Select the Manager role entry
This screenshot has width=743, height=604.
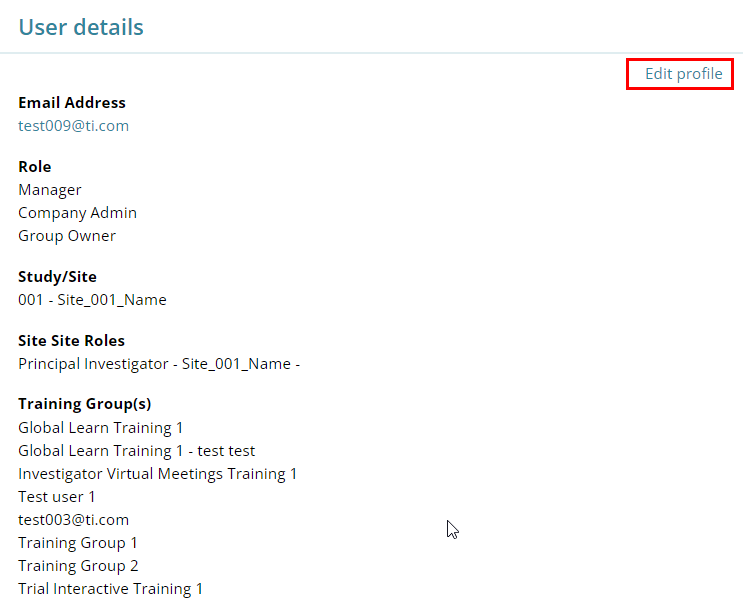coord(50,190)
